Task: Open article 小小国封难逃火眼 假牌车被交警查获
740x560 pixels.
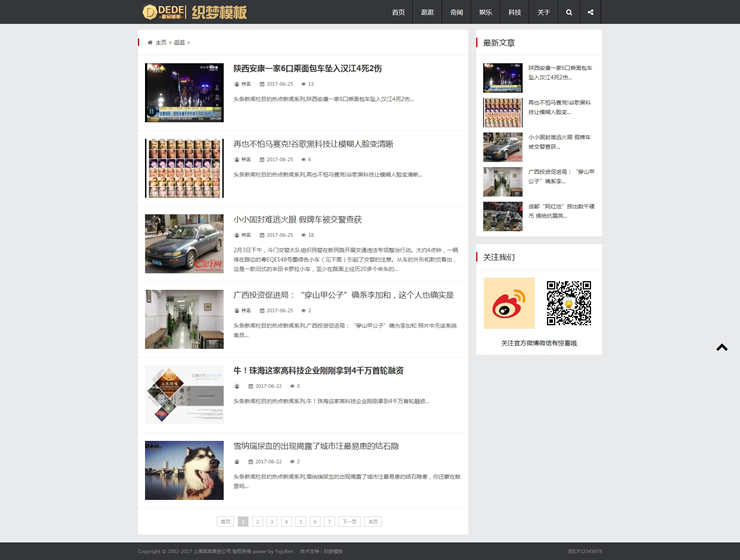Action: tap(297, 219)
